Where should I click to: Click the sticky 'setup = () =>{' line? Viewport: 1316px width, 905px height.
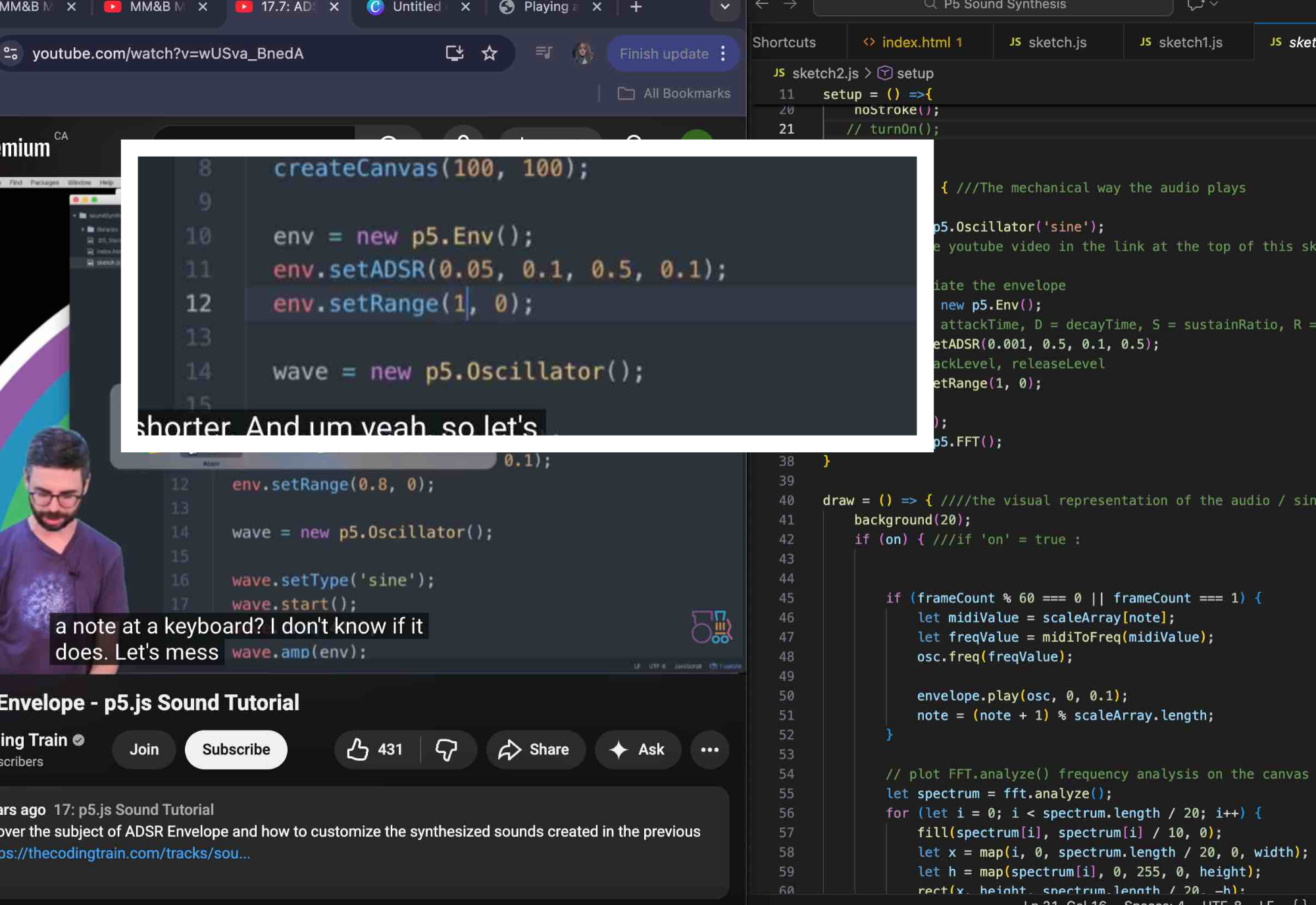coord(878,94)
